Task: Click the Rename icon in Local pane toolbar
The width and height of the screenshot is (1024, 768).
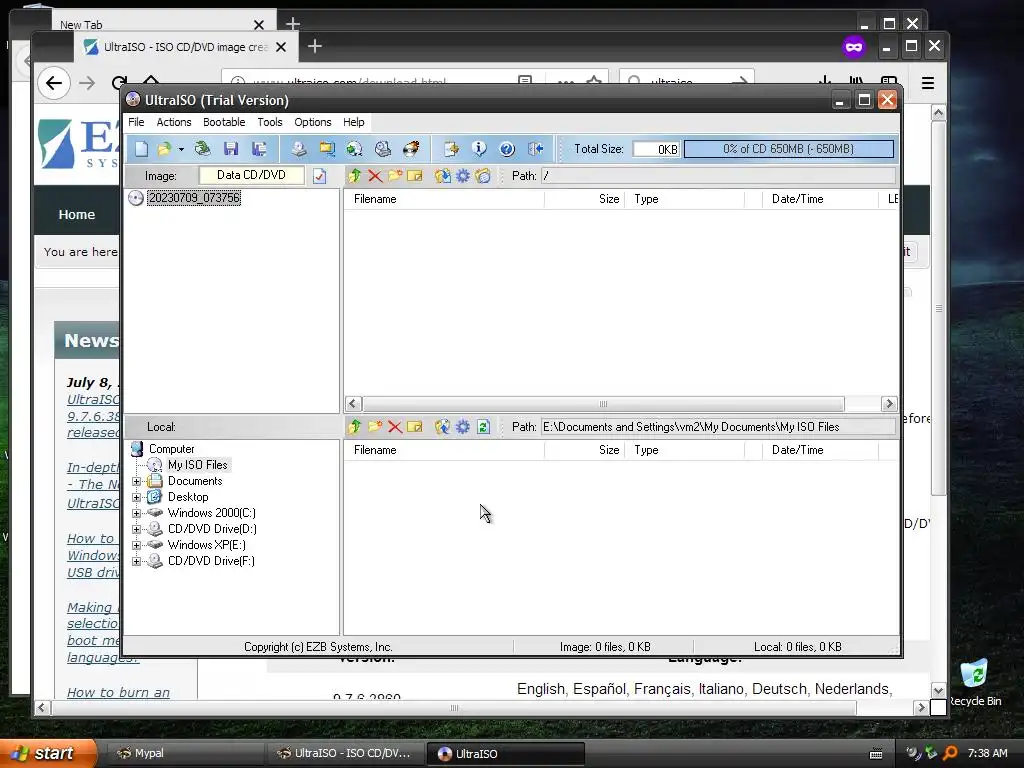Action: coord(415,426)
